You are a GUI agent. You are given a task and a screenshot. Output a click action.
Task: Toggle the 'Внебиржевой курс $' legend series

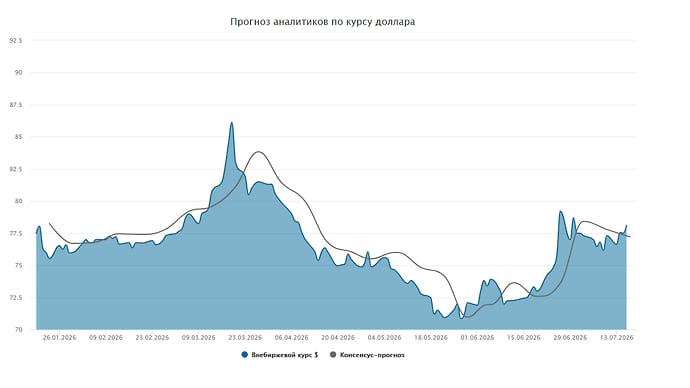coord(279,355)
